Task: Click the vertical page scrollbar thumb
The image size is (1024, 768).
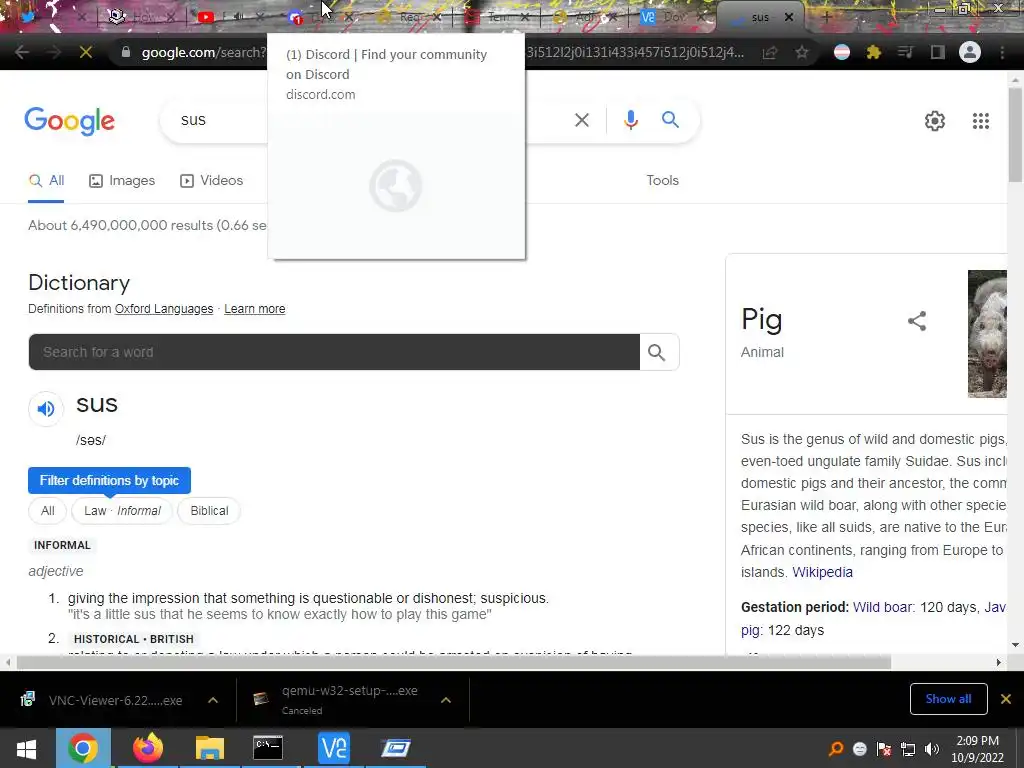Action: pyautogui.click(x=1015, y=134)
